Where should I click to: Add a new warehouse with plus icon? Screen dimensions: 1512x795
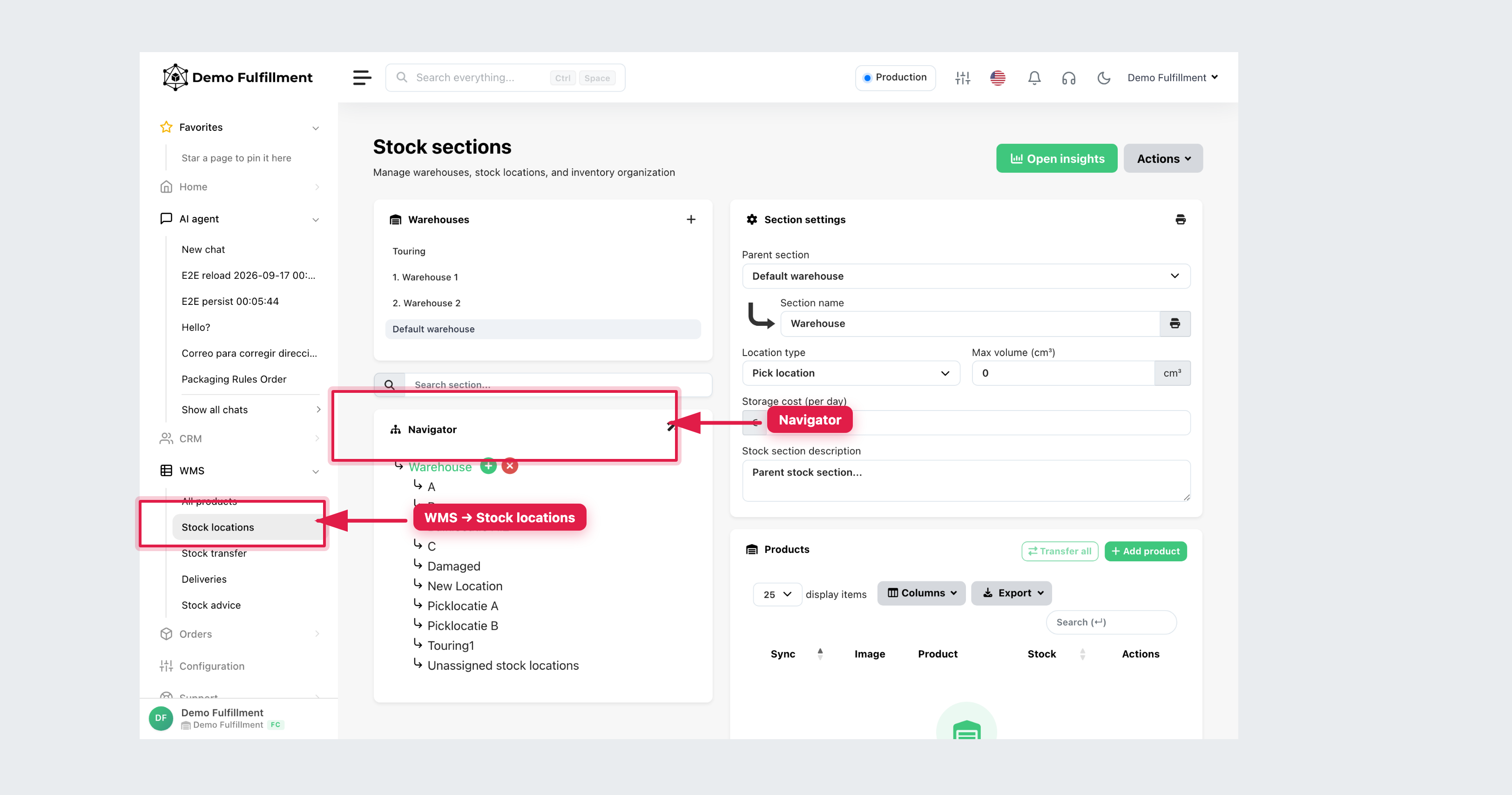click(691, 219)
